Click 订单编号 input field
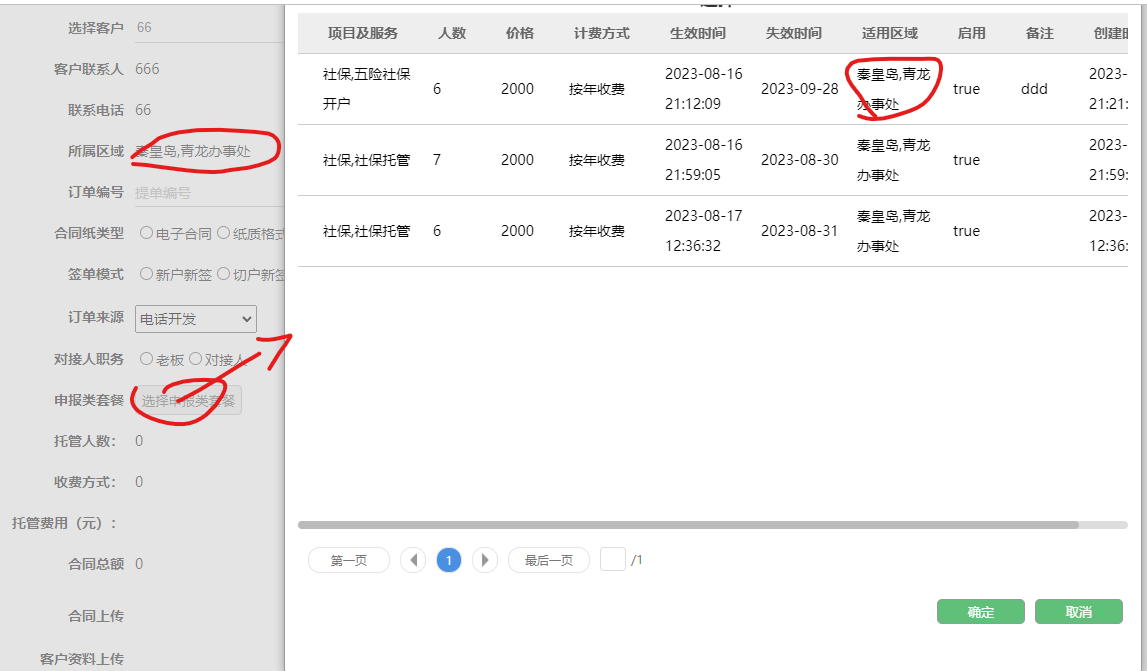The height and width of the screenshot is (671, 1147). [208, 192]
